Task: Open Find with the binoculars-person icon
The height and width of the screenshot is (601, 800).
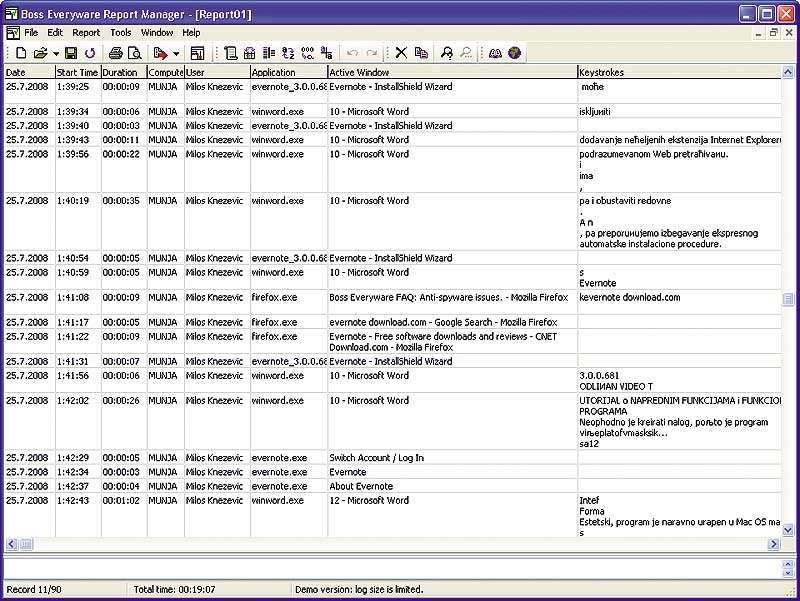Action: (446, 53)
